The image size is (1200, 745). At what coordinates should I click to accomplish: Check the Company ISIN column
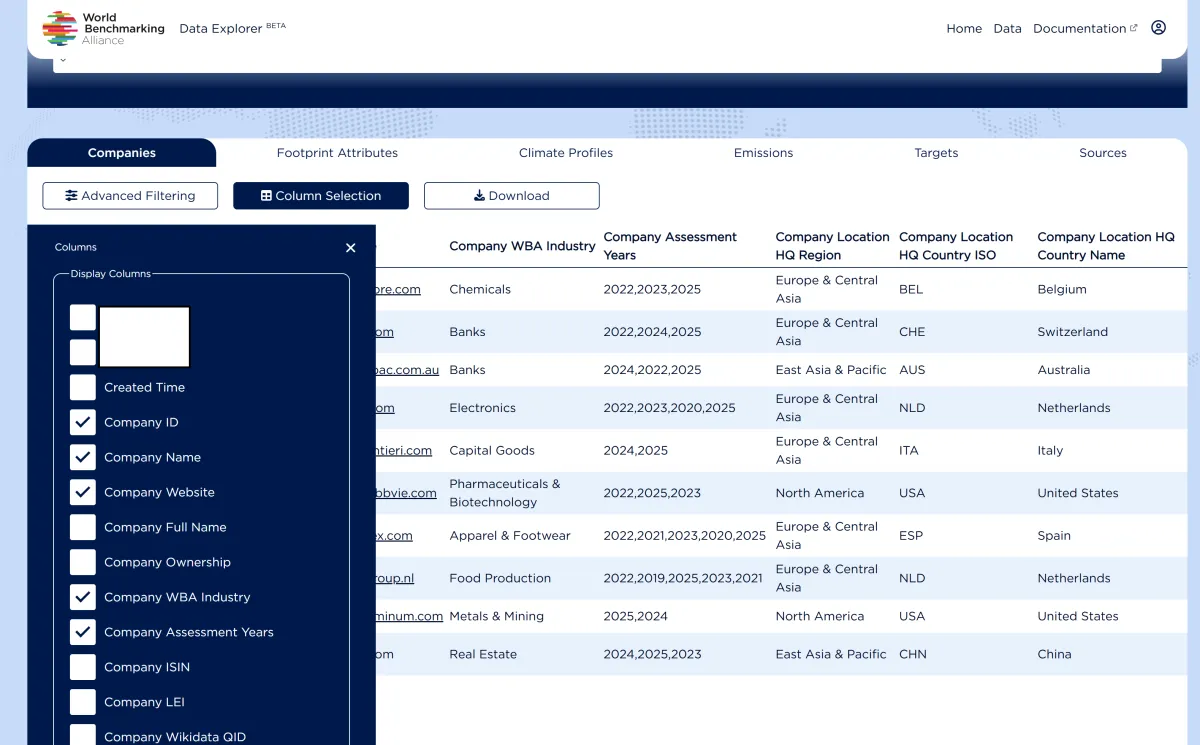tap(83, 667)
